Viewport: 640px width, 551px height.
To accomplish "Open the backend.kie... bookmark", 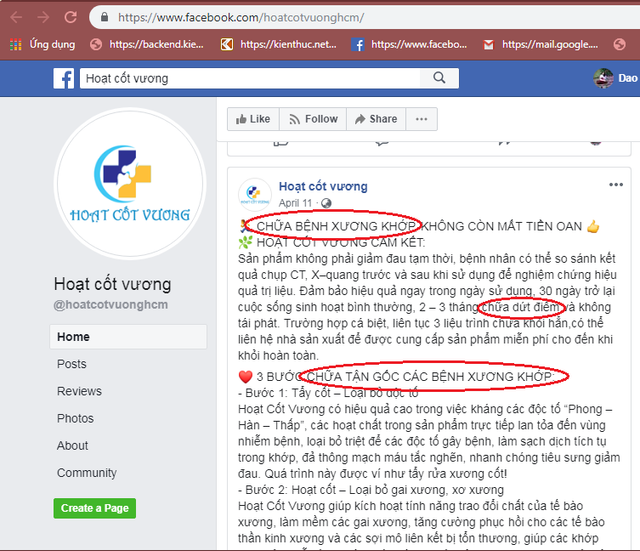I will click(147, 44).
